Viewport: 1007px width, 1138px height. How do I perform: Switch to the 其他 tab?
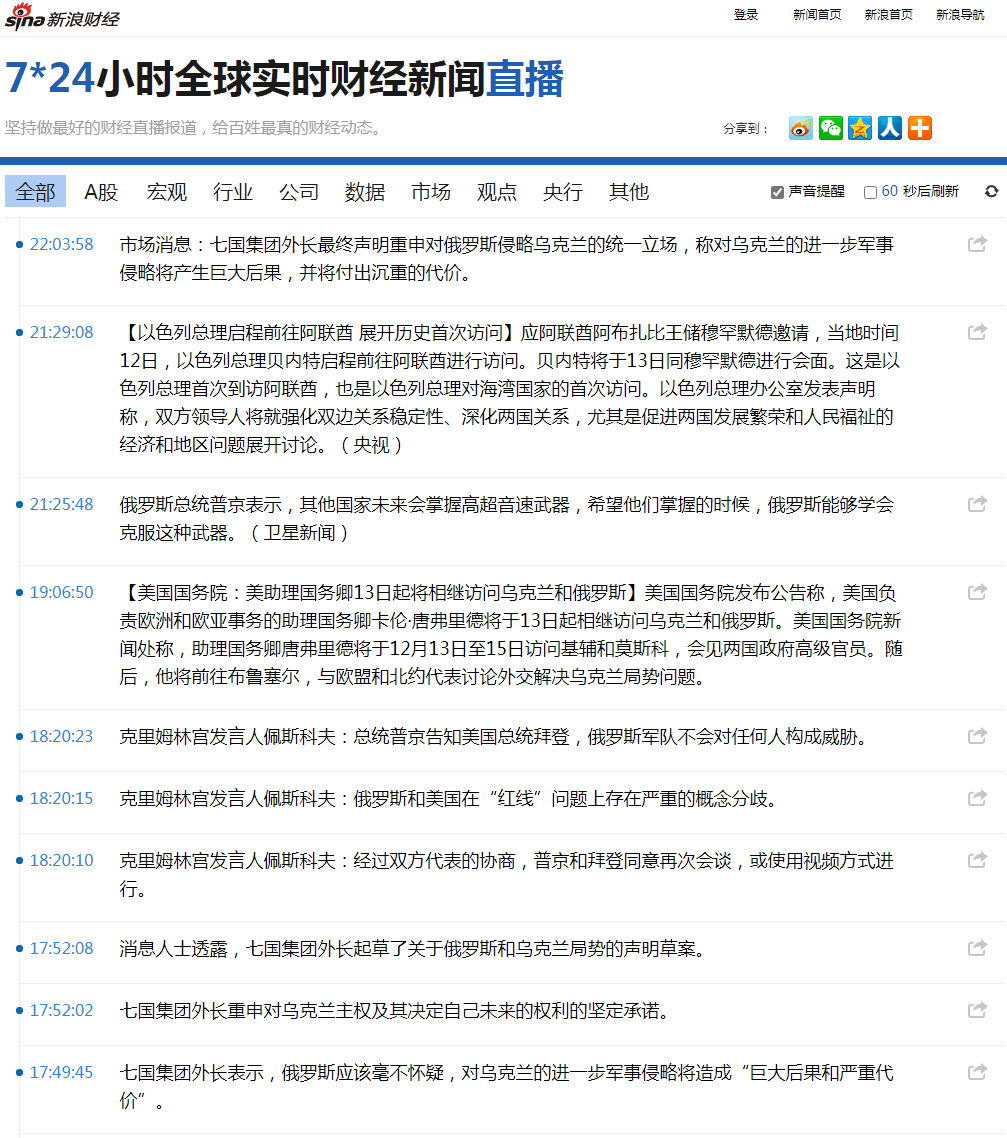click(629, 192)
